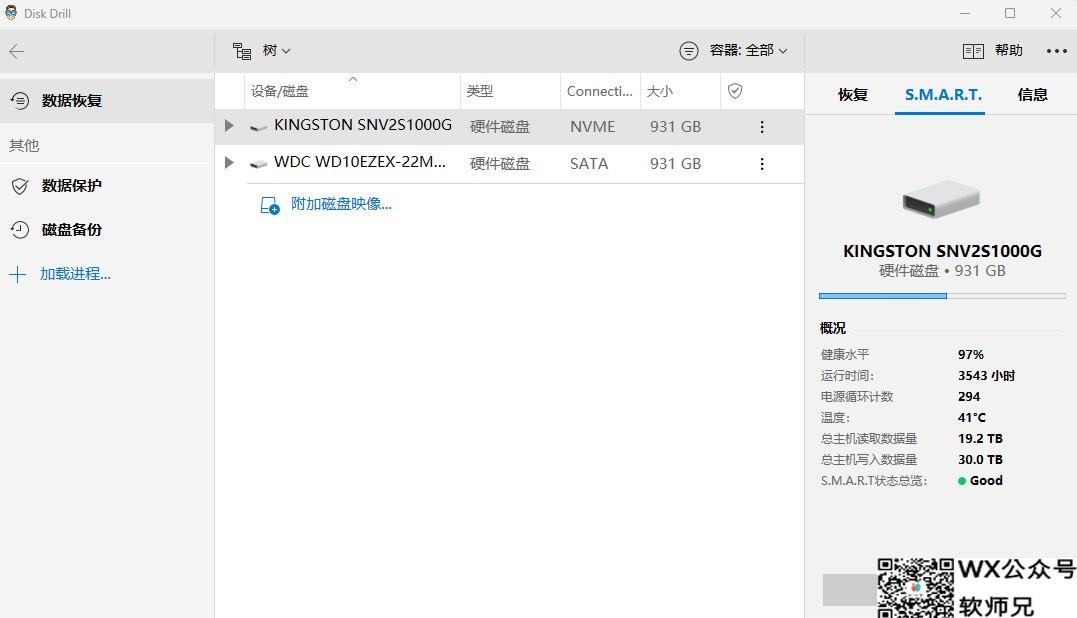Click the Good SMART status

980,481
